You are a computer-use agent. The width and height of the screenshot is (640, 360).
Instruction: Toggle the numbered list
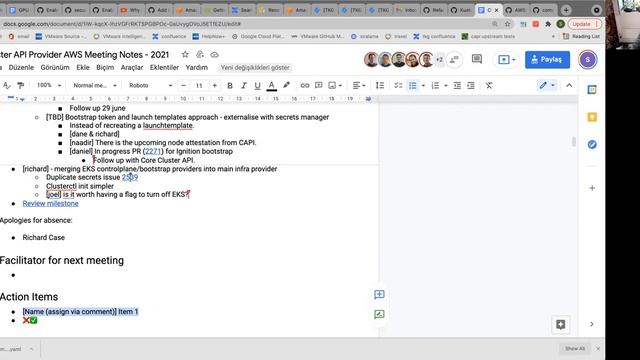(x=435, y=85)
